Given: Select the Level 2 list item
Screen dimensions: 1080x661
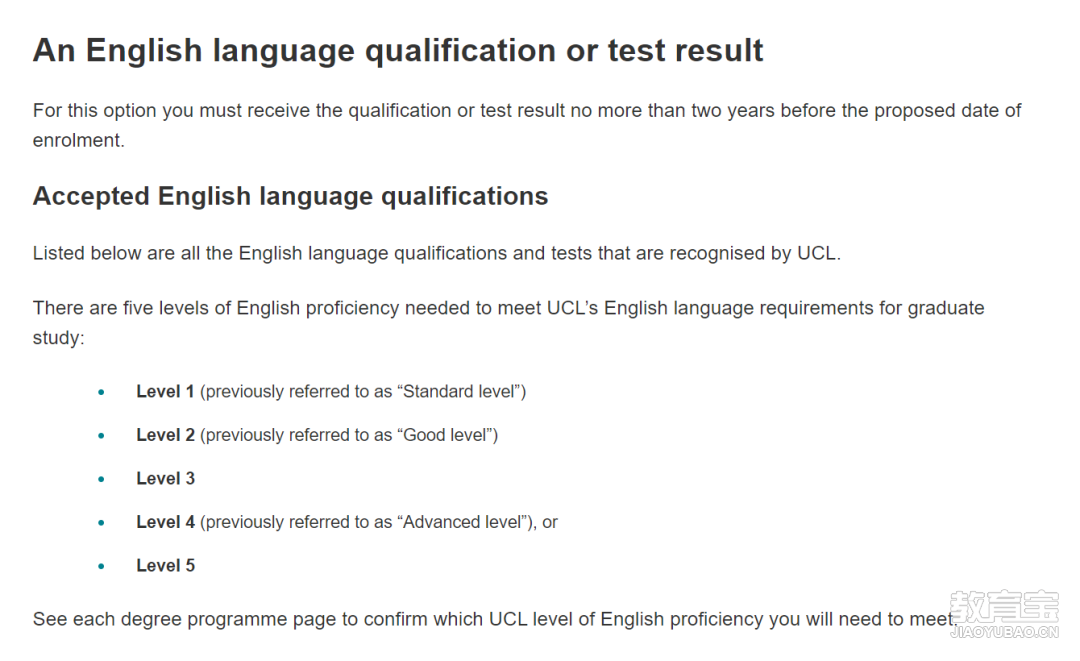Looking at the screenshot, I should tap(317, 435).
